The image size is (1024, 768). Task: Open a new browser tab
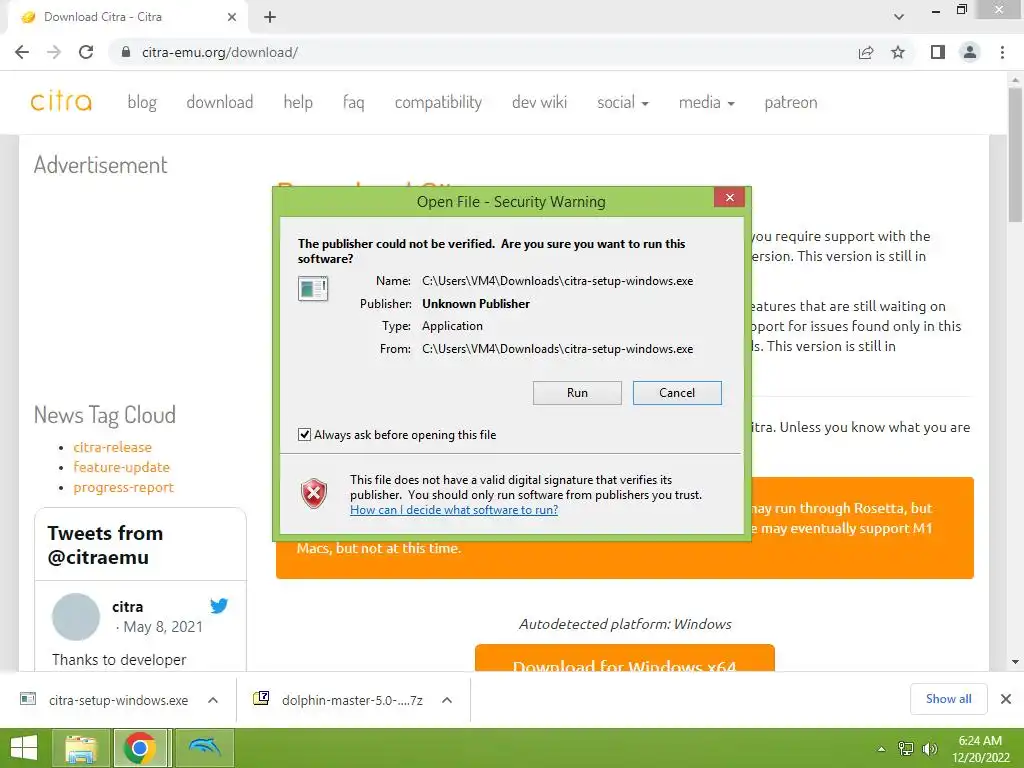(270, 17)
